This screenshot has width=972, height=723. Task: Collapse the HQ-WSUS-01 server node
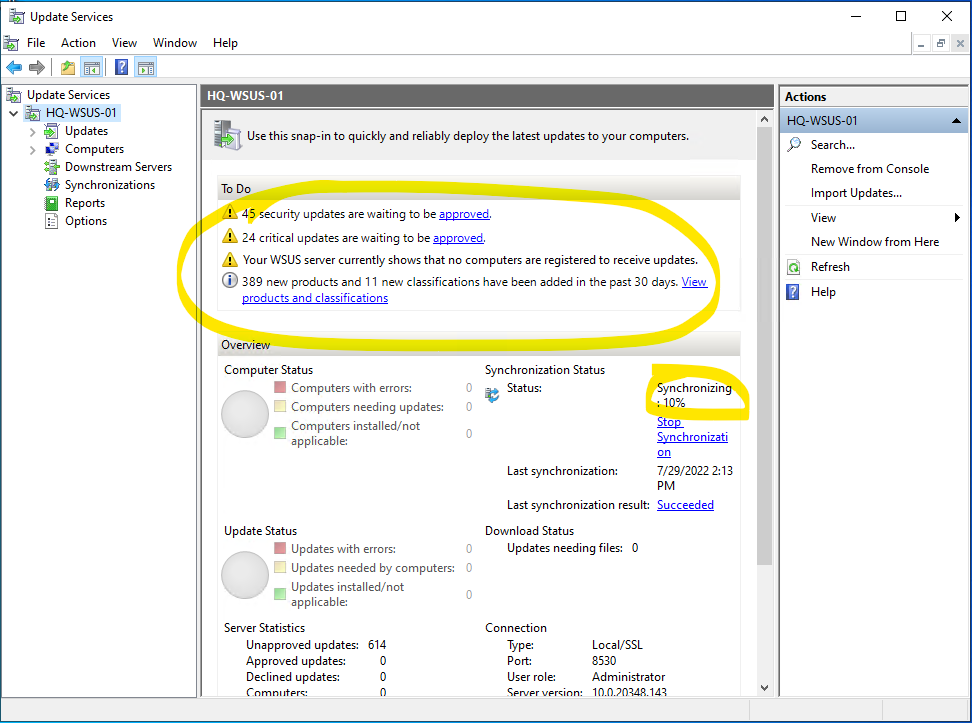click(13, 113)
